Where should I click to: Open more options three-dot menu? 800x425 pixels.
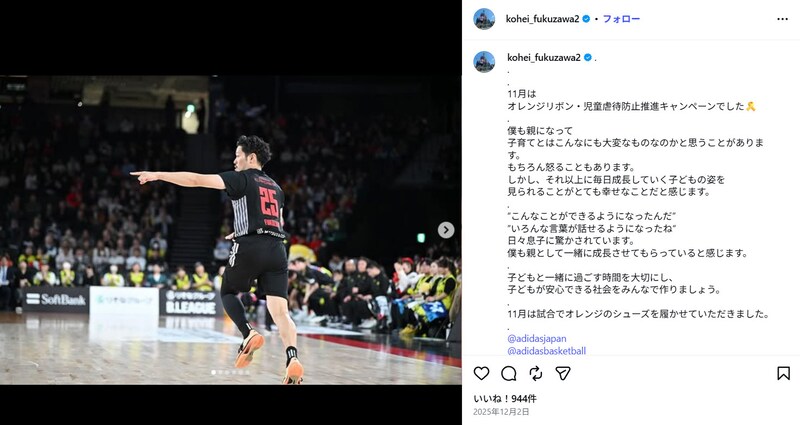782,19
